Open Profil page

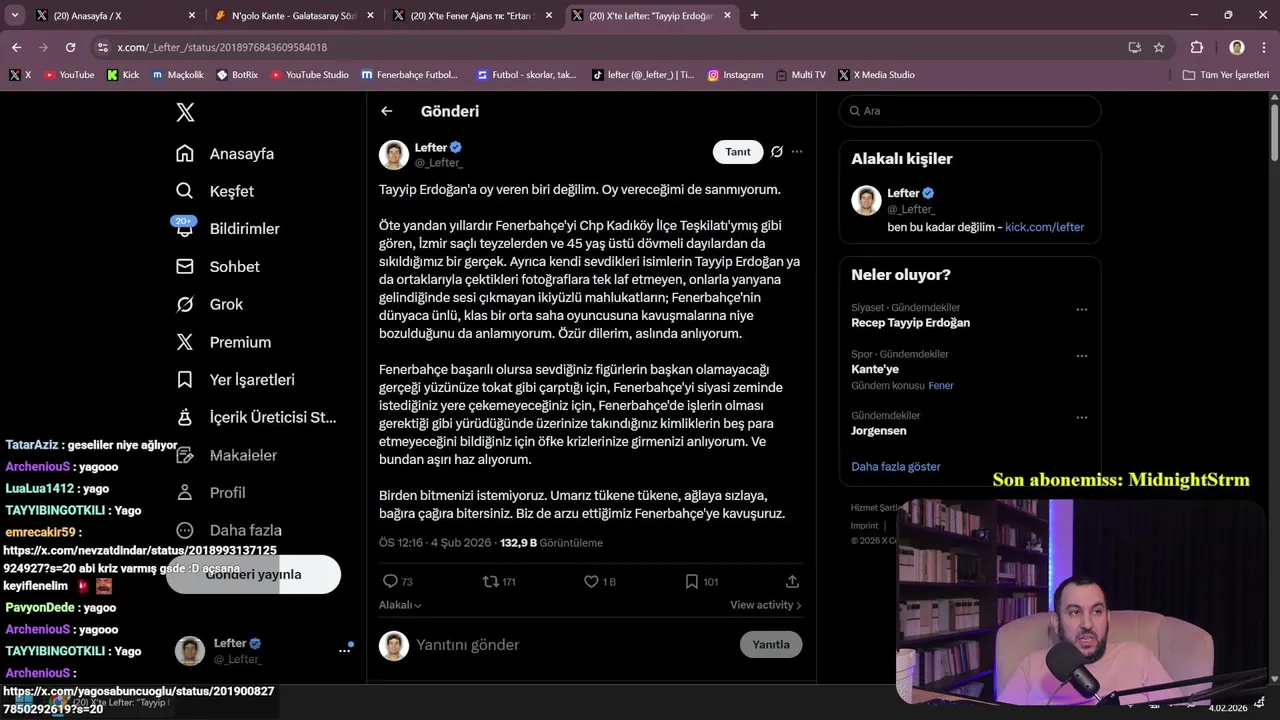[x=212, y=493]
